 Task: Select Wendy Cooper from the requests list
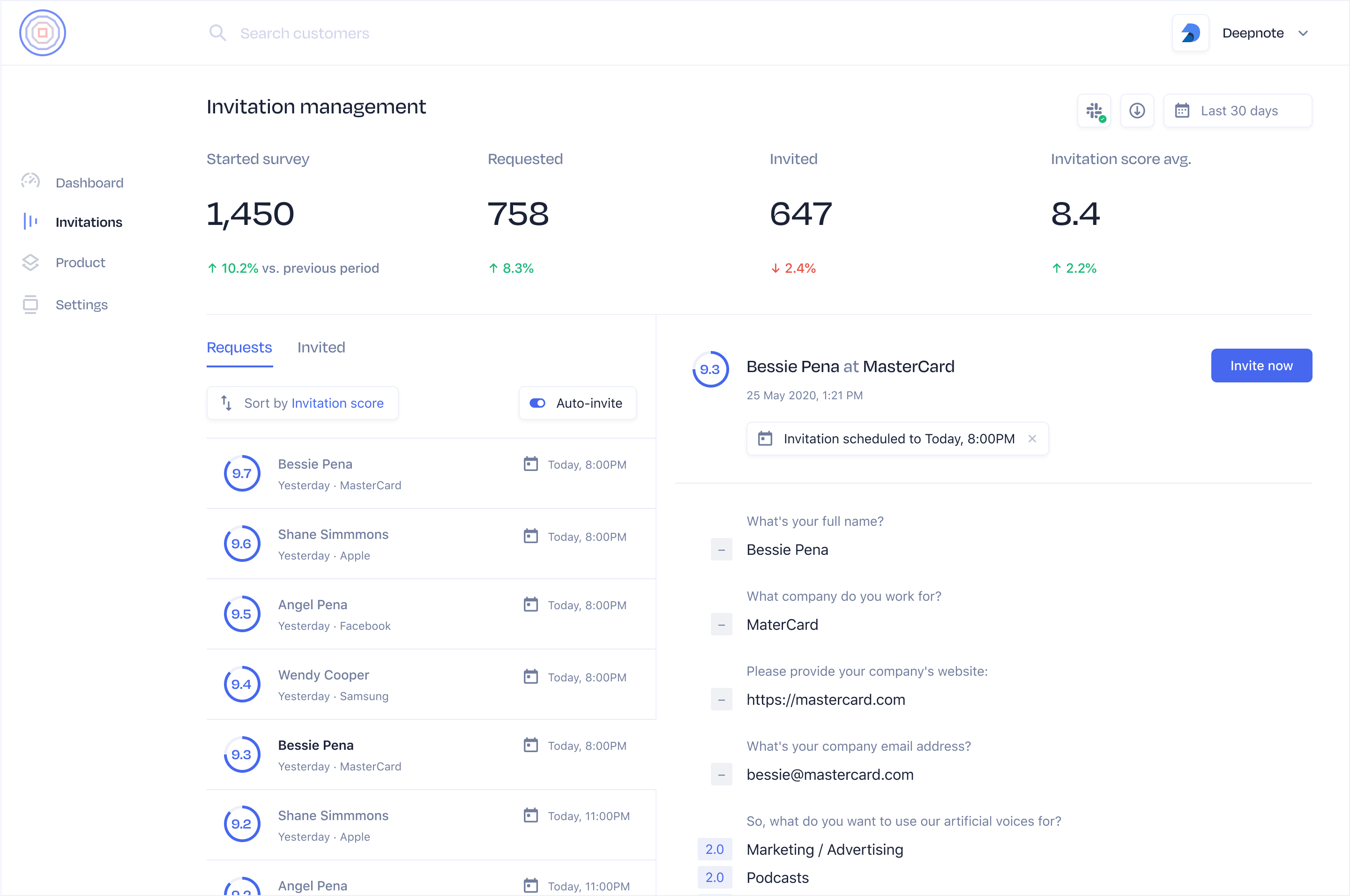tap(323, 675)
